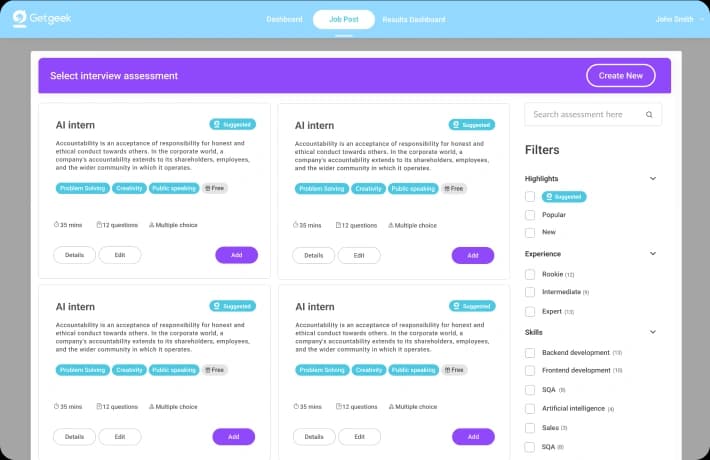Tick the Artificial intelligence skill checkbox
710x460 pixels.
tap(530, 408)
